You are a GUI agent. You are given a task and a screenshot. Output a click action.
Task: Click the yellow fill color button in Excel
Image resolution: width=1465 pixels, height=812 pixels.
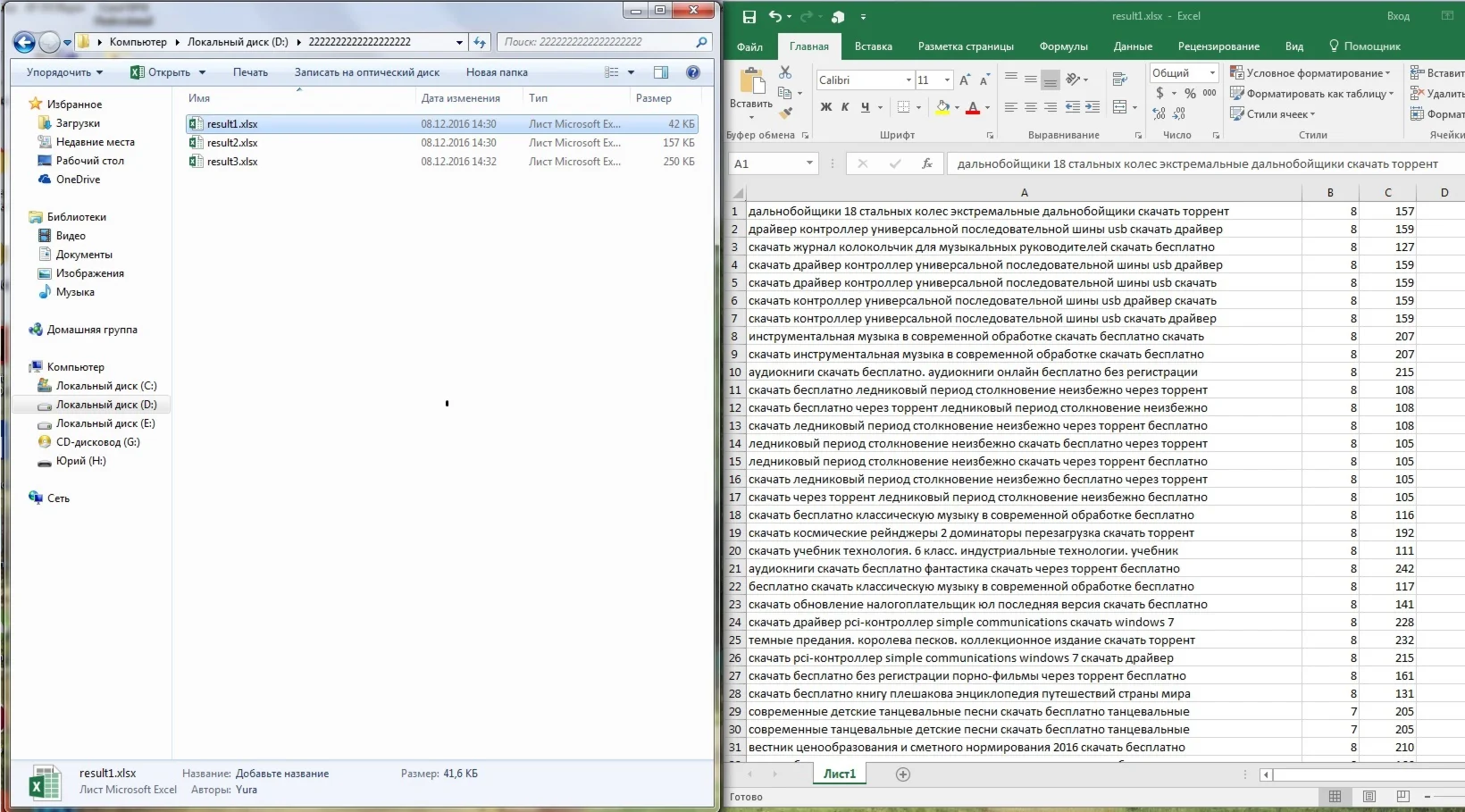click(x=942, y=107)
